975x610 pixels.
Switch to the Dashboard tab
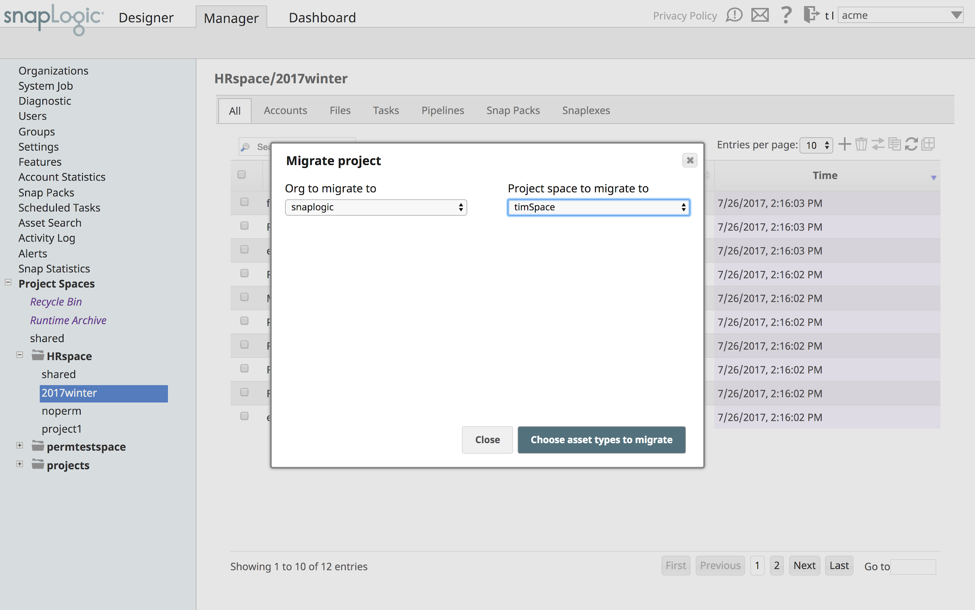[322, 17]
